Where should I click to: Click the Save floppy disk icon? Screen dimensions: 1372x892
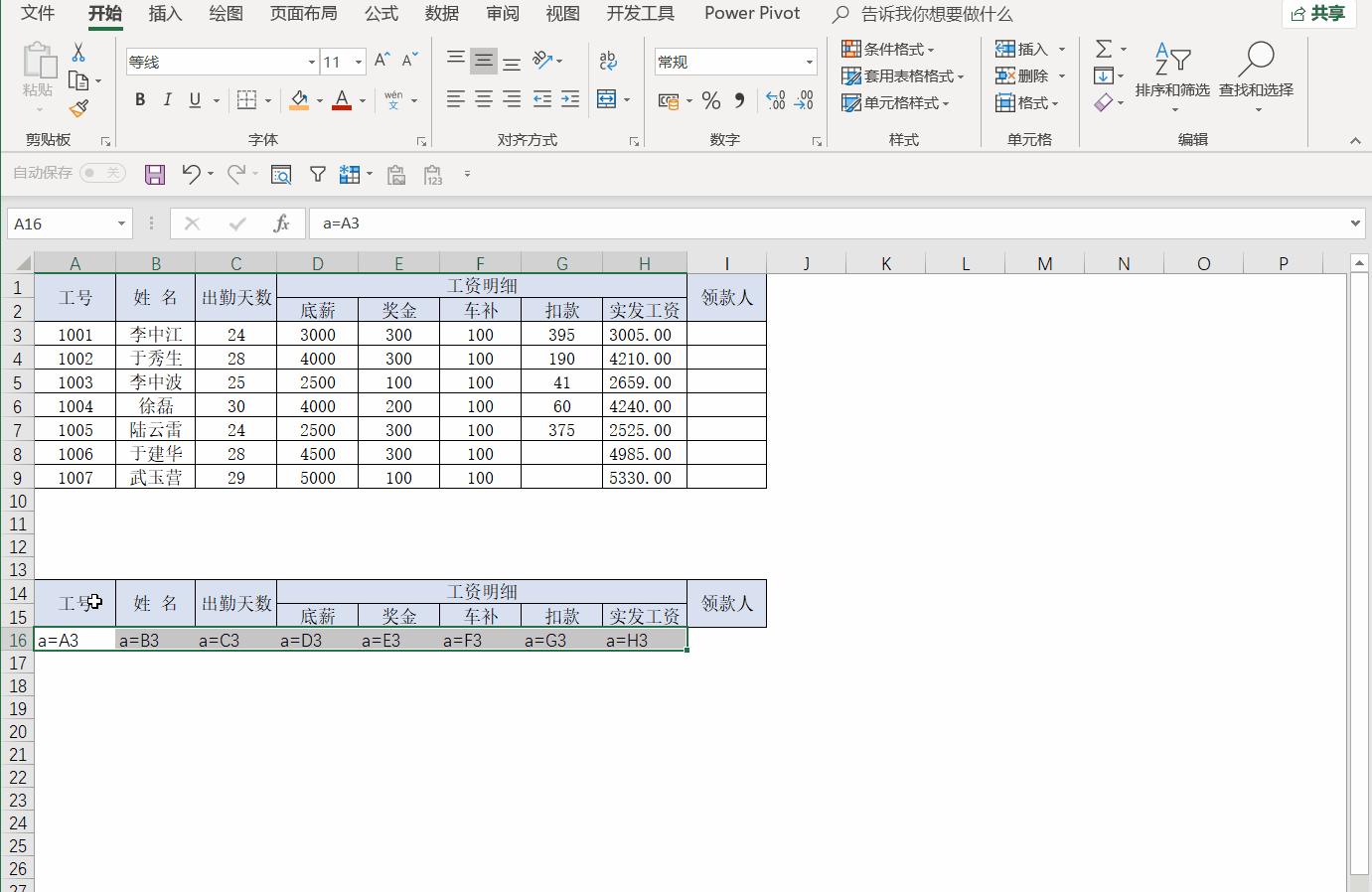[155, 175]
